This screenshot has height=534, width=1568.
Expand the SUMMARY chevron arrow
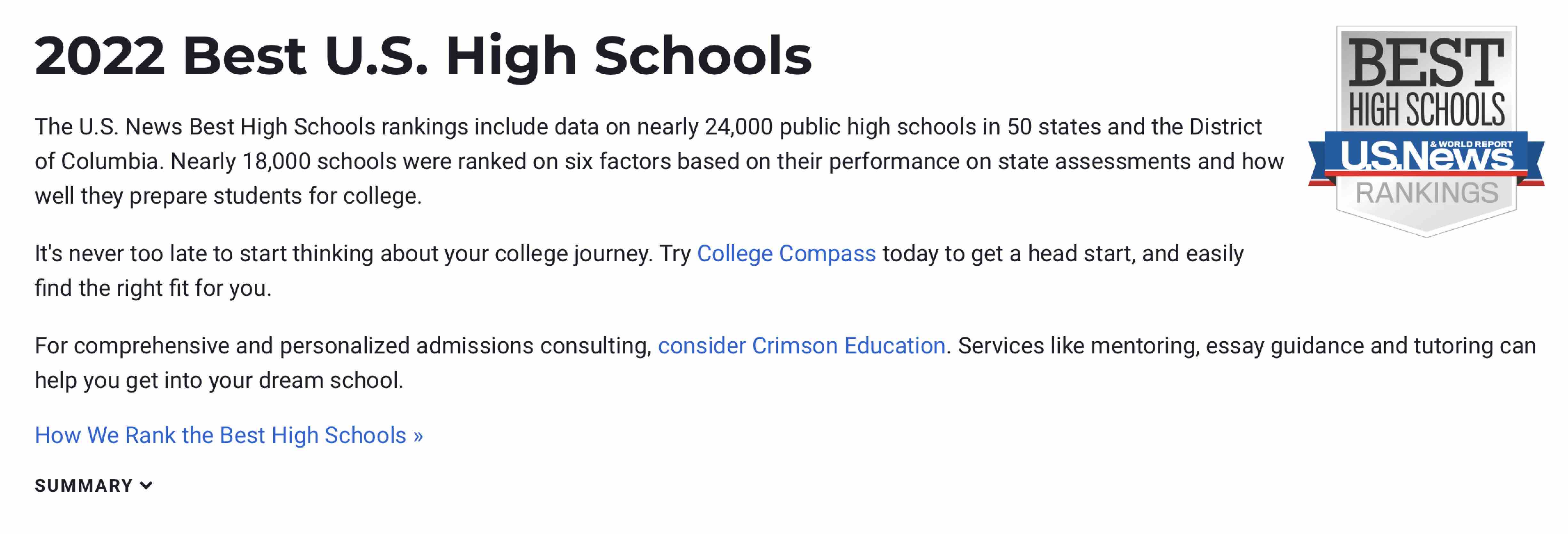tap(146, 485)
